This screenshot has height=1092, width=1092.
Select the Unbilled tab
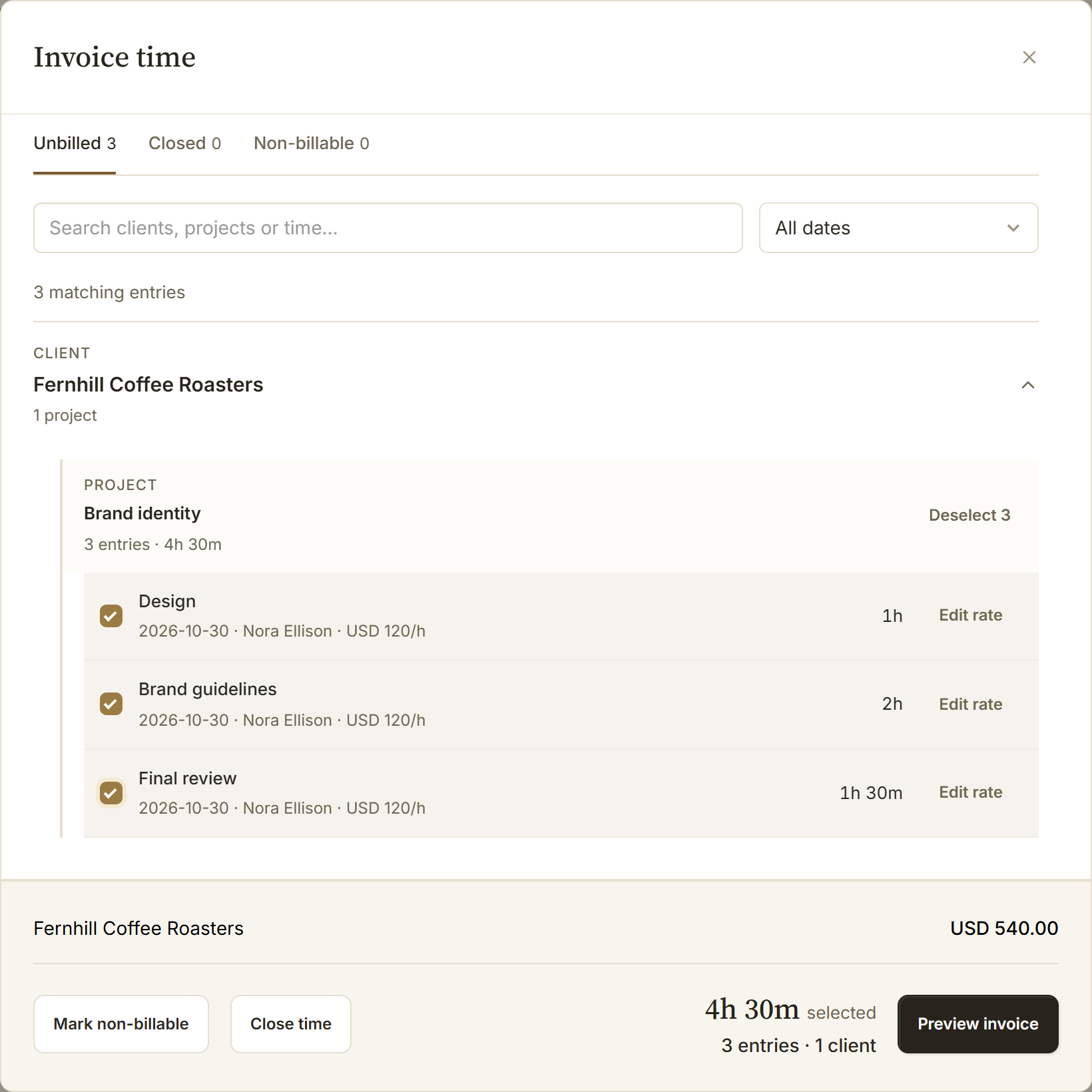click(75, 143)
